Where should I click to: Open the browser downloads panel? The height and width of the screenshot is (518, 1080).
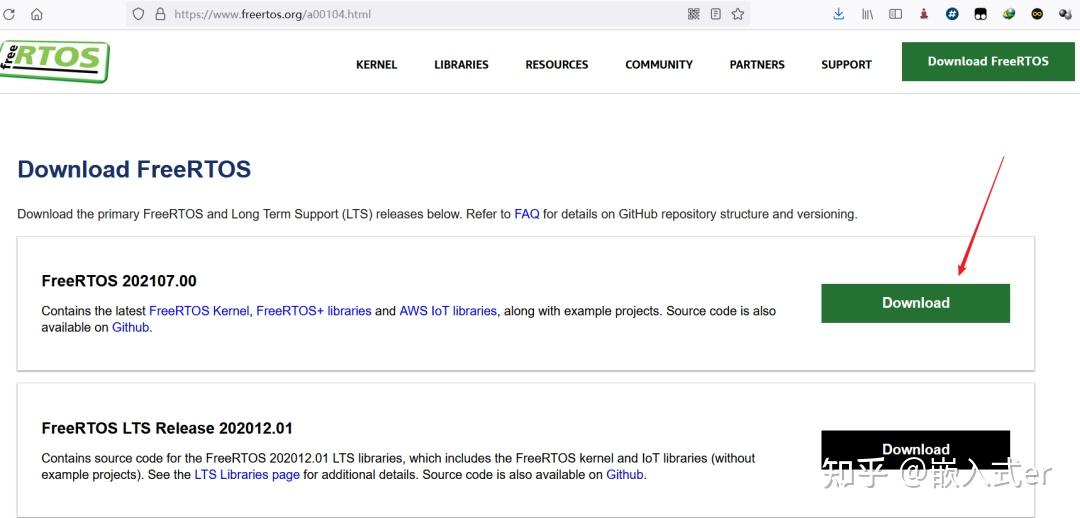(839, 14)
